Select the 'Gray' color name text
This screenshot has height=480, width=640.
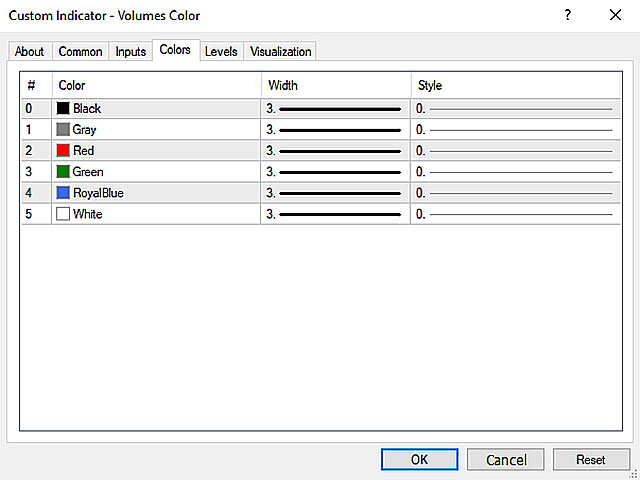tap(84, 130)
